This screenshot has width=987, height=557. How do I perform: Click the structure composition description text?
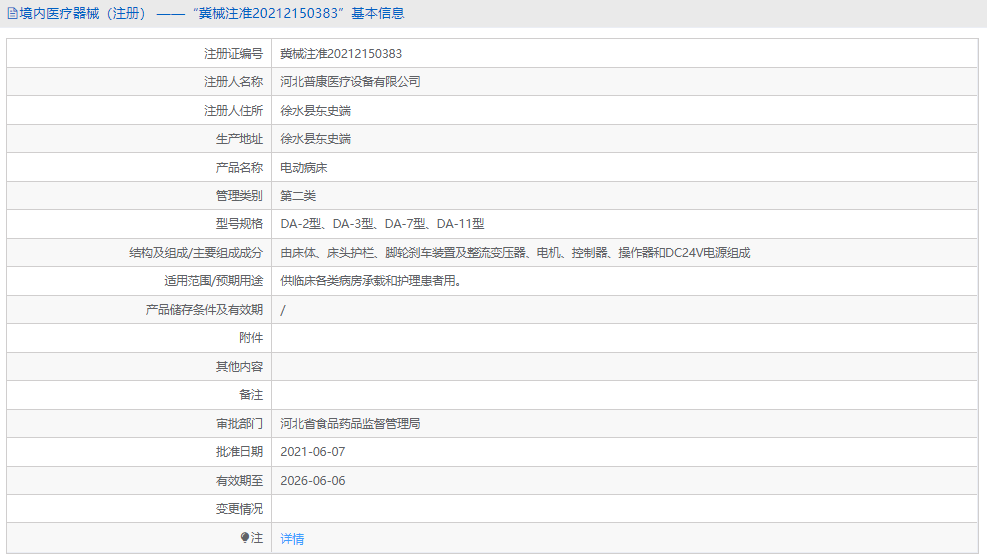click(514, 253)
